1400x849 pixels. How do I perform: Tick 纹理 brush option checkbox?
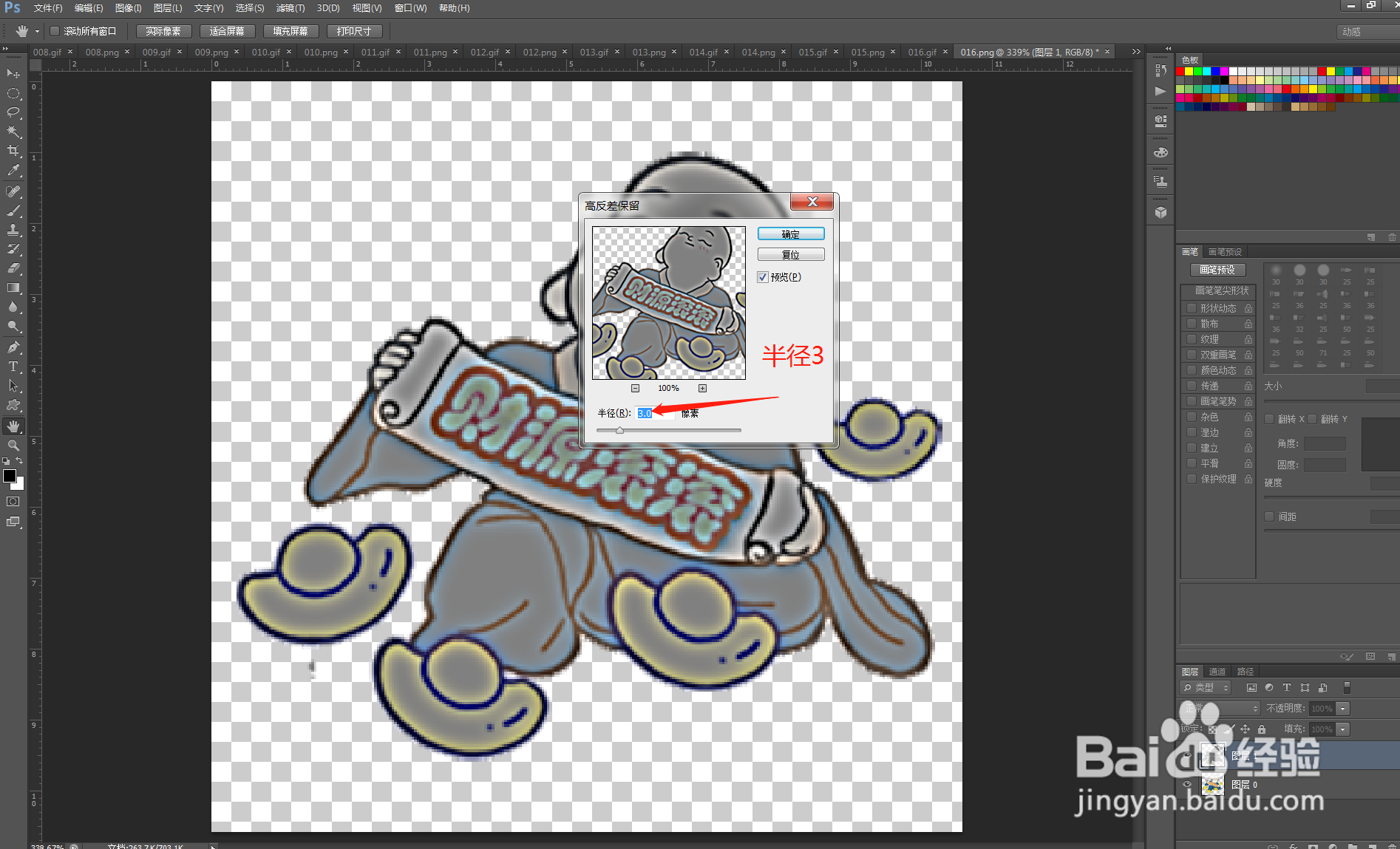click(1191, 339)
